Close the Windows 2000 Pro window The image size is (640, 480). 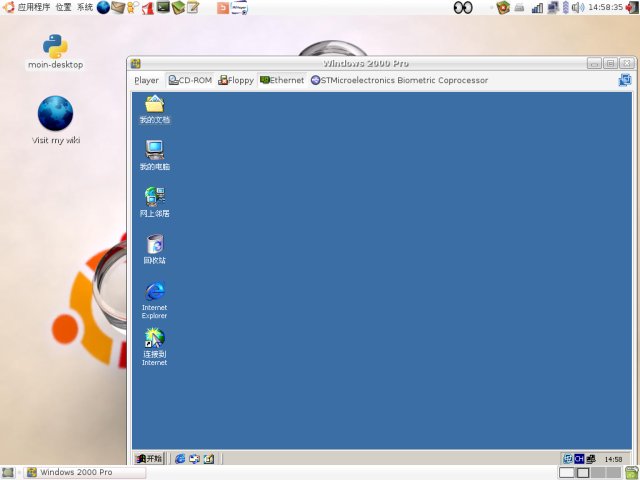(x=627, y=64)
